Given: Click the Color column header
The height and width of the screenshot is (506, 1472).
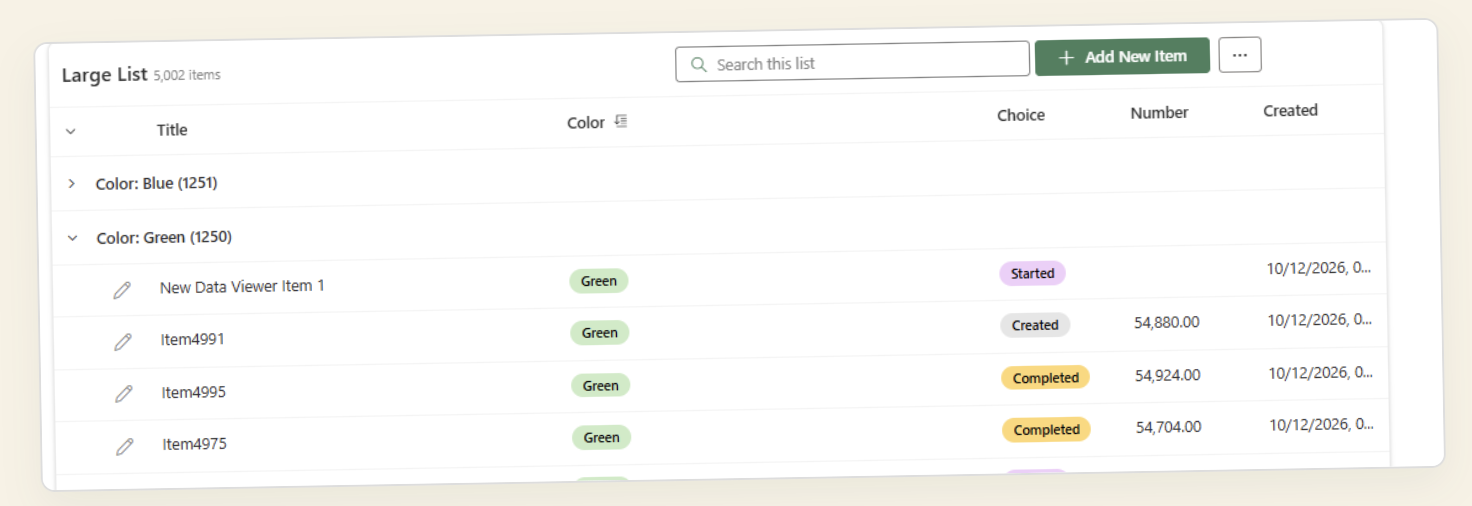Looking at the screenshot, I should [x=586, y=122].
